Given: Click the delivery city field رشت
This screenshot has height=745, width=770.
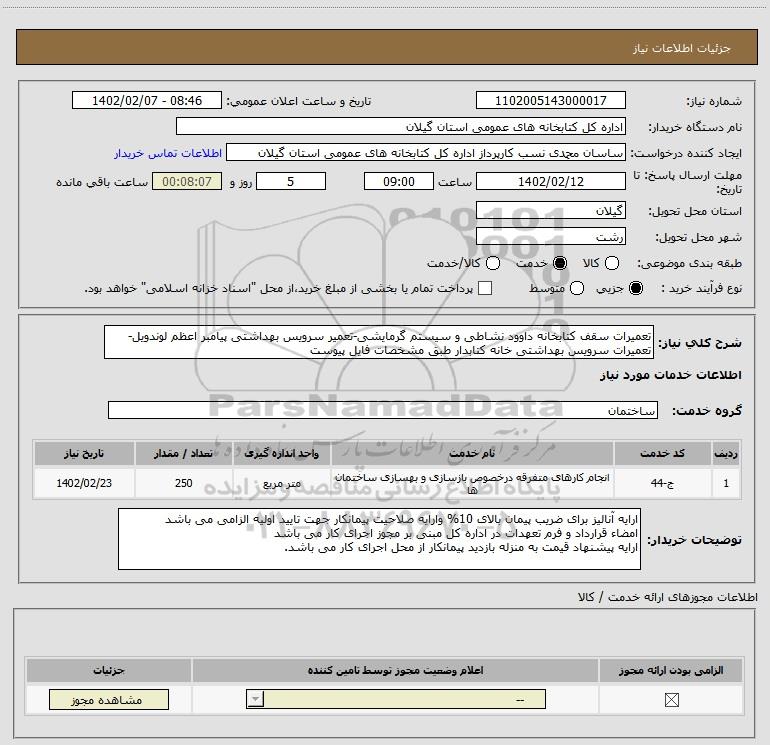Looking at the screenshot, I should tap(550, 237).
